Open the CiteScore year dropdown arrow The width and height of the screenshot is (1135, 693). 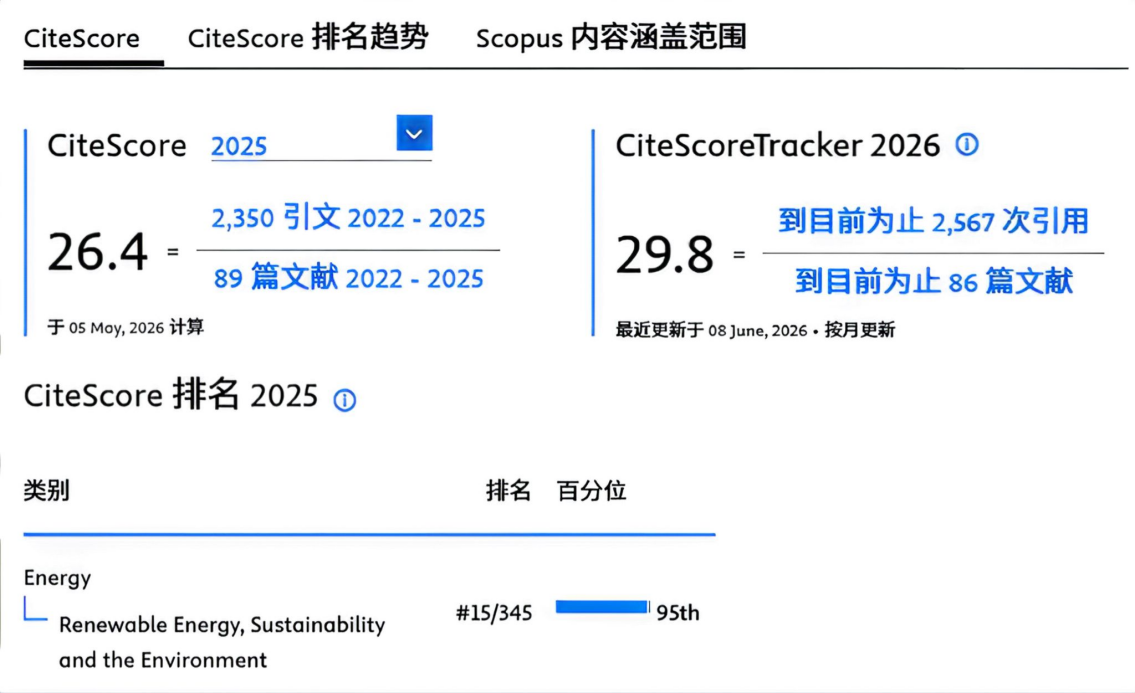pyautogui.click(x=414, y=133)
